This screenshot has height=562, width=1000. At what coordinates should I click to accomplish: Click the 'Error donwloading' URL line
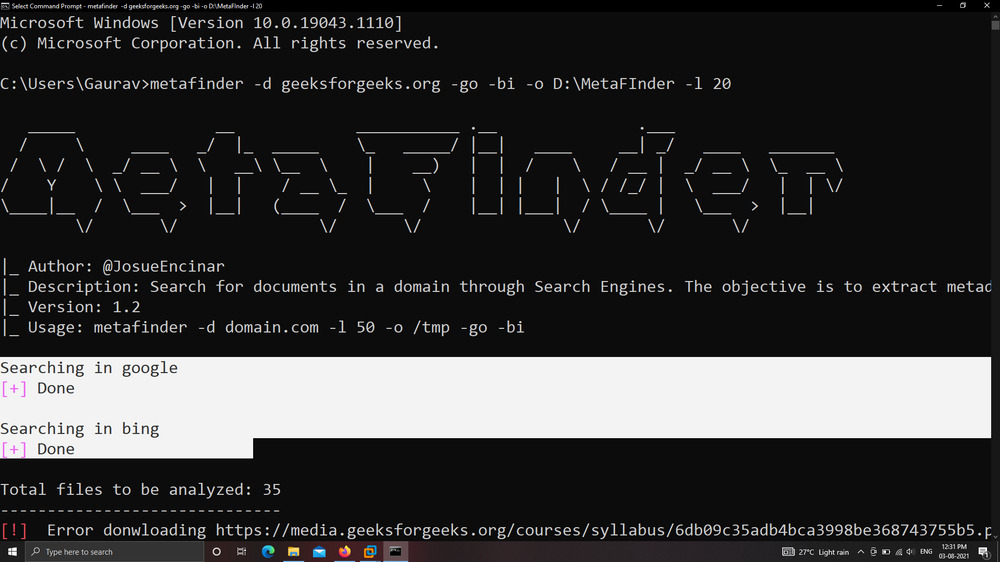(496, 531)
